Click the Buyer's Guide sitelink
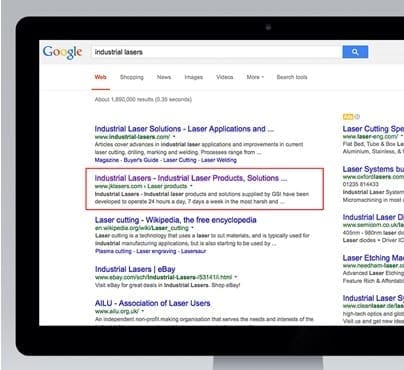Screen dimensions: 404x370 tap(141, 160)
